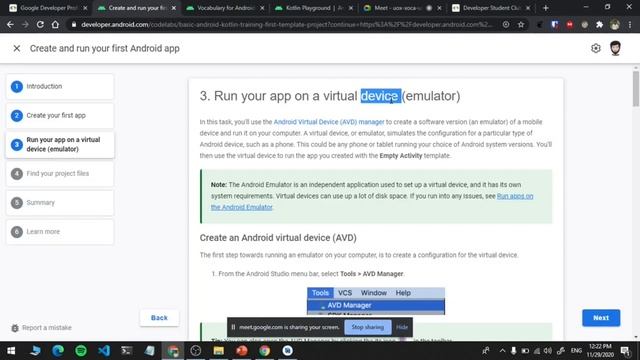Bookmark this page with the star icon
The height and width of the screenshot is (360, 640).
[521, 24]
